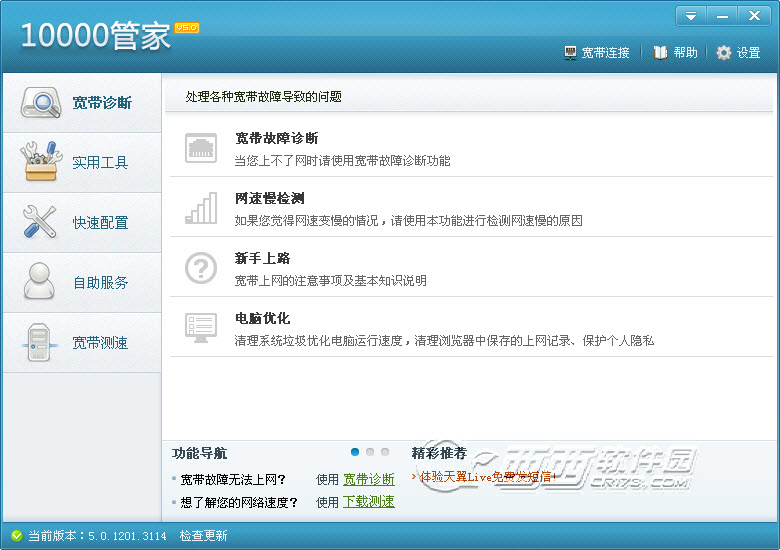Viewport: 780px width, 550px height.
Task: Switch to the 宽带诊断 tab label
Action: click(102, 103)
